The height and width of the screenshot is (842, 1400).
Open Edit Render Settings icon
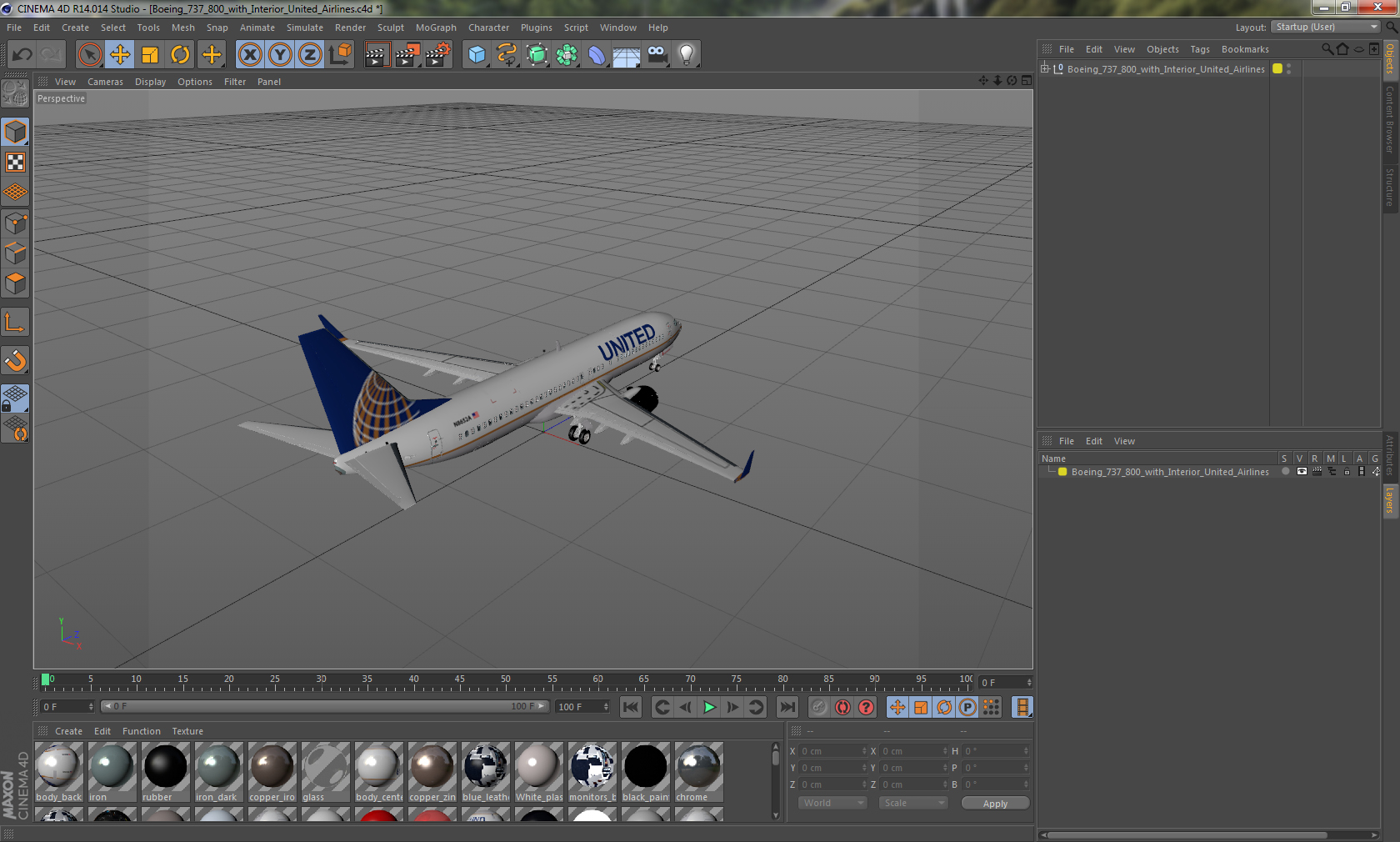point(438,55)
